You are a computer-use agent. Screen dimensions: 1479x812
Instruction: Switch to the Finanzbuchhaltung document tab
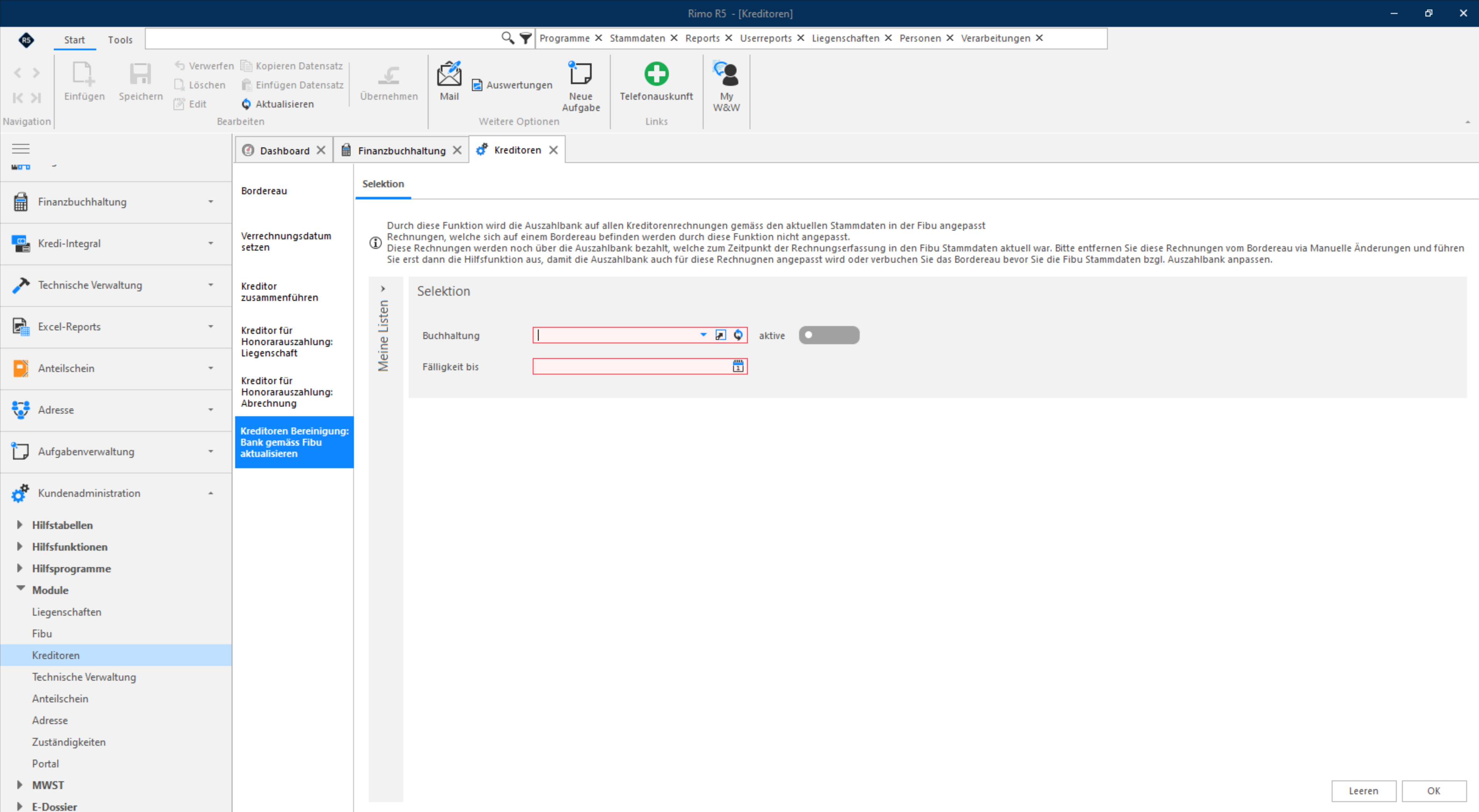click(401, 150)
